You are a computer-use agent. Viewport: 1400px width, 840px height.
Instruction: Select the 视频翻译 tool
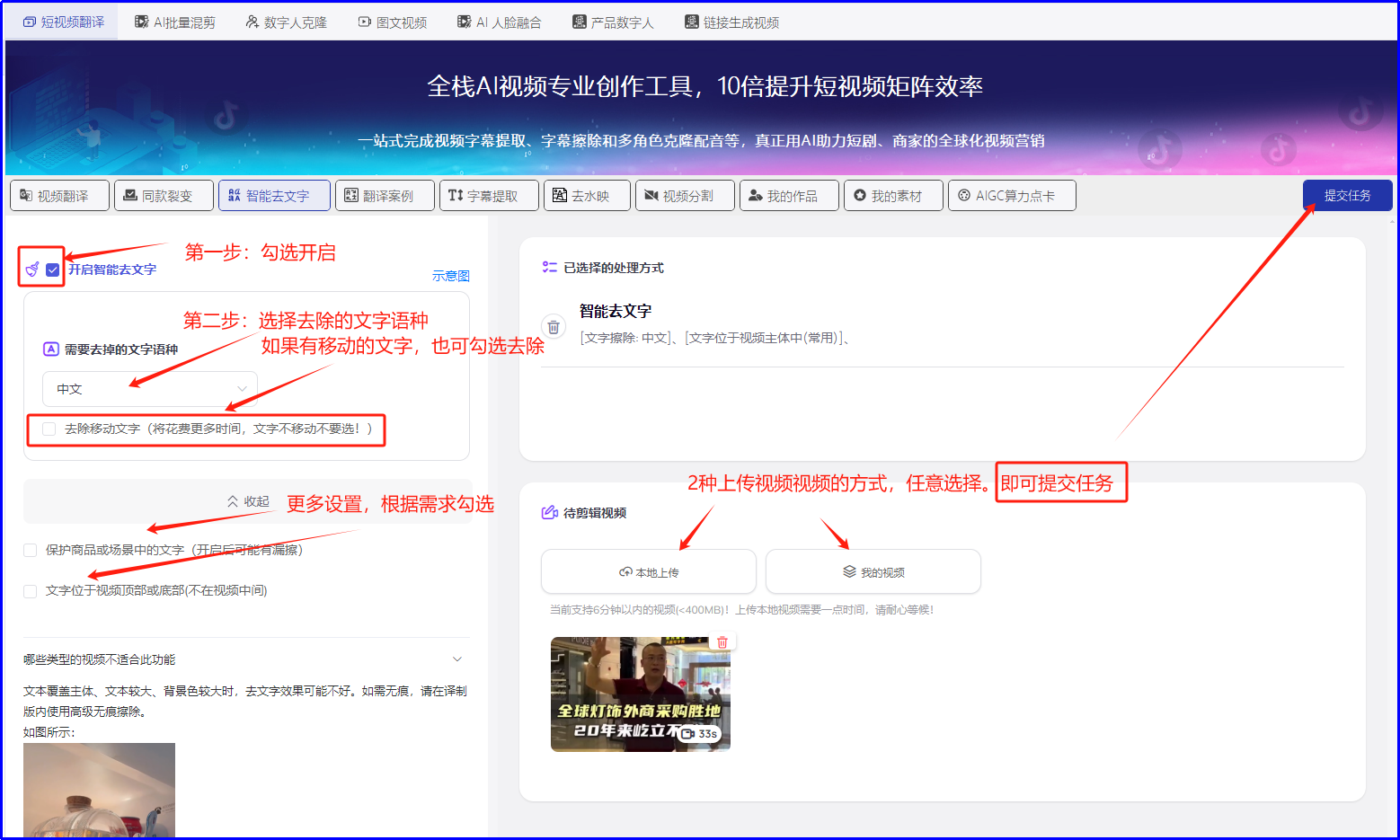pos(59,195)
